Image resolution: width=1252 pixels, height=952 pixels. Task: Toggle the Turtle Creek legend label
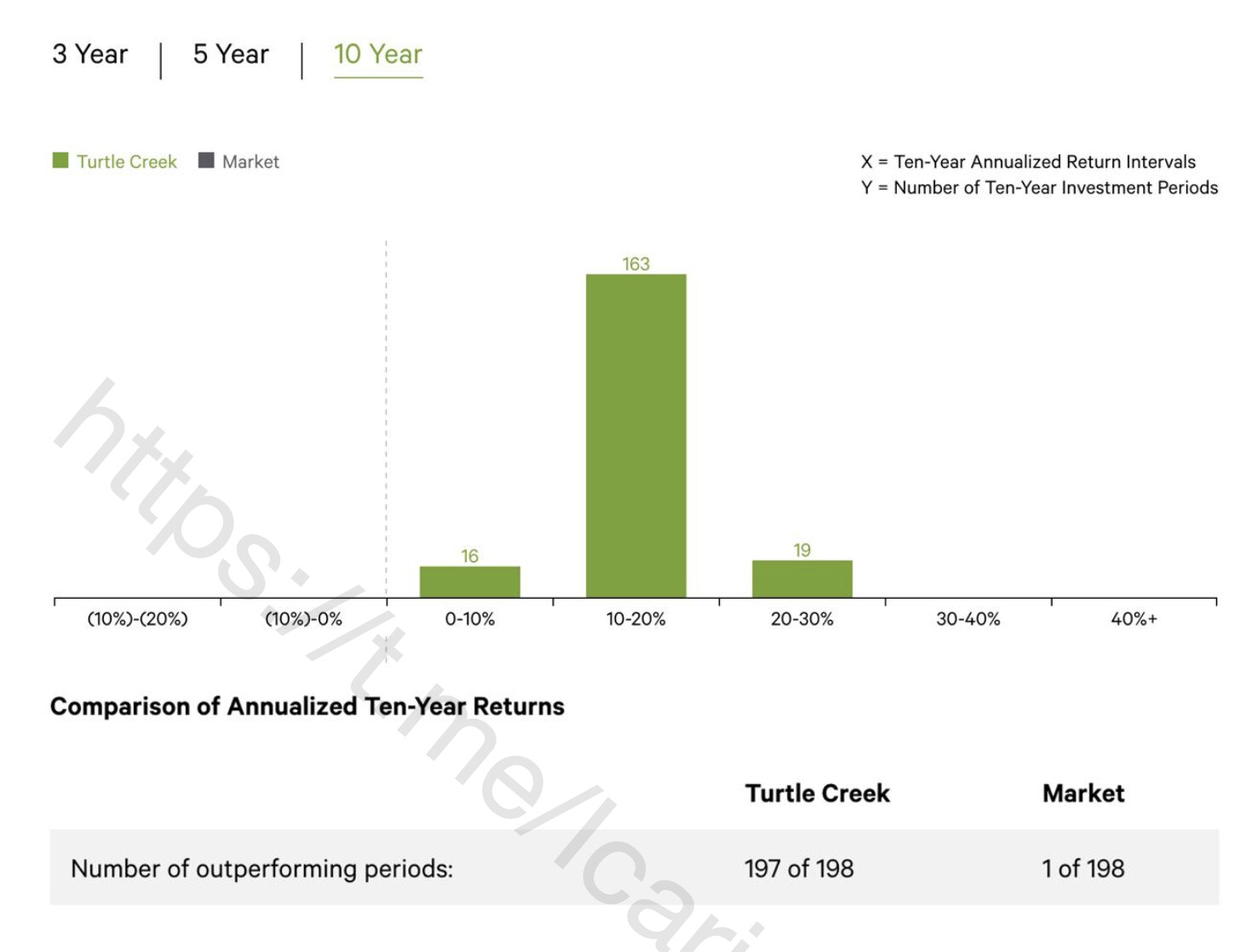127,162
